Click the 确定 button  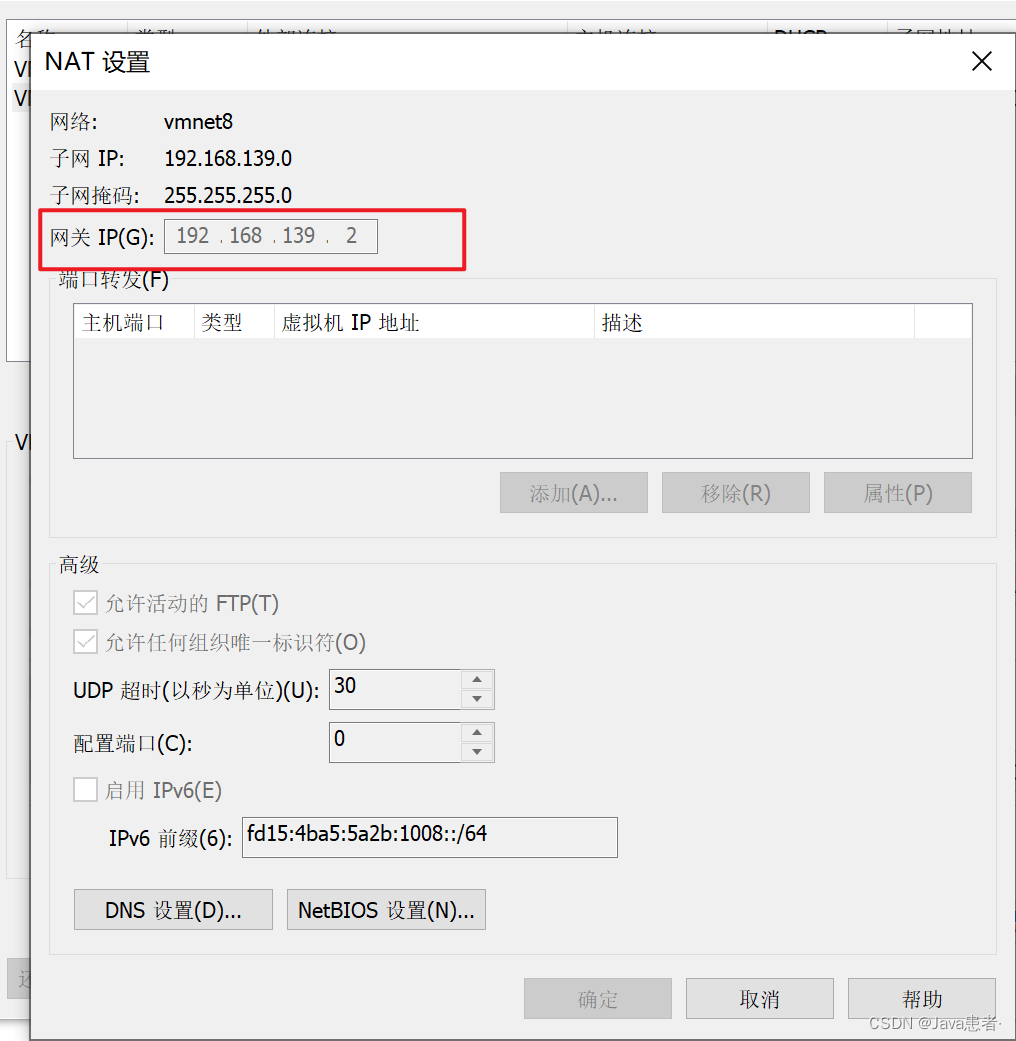598,998
